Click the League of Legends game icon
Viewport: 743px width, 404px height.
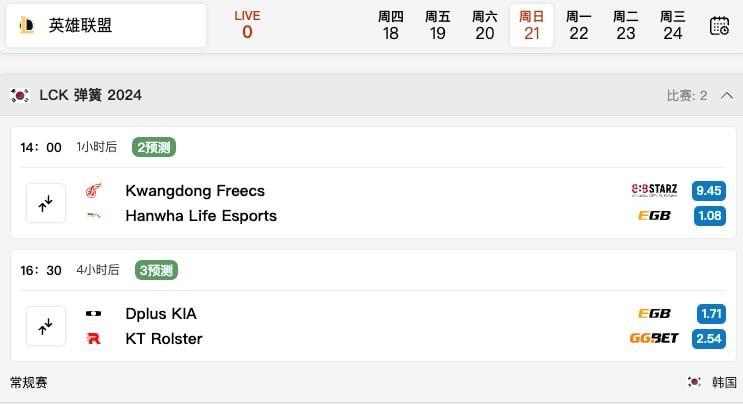click(27, 26)
